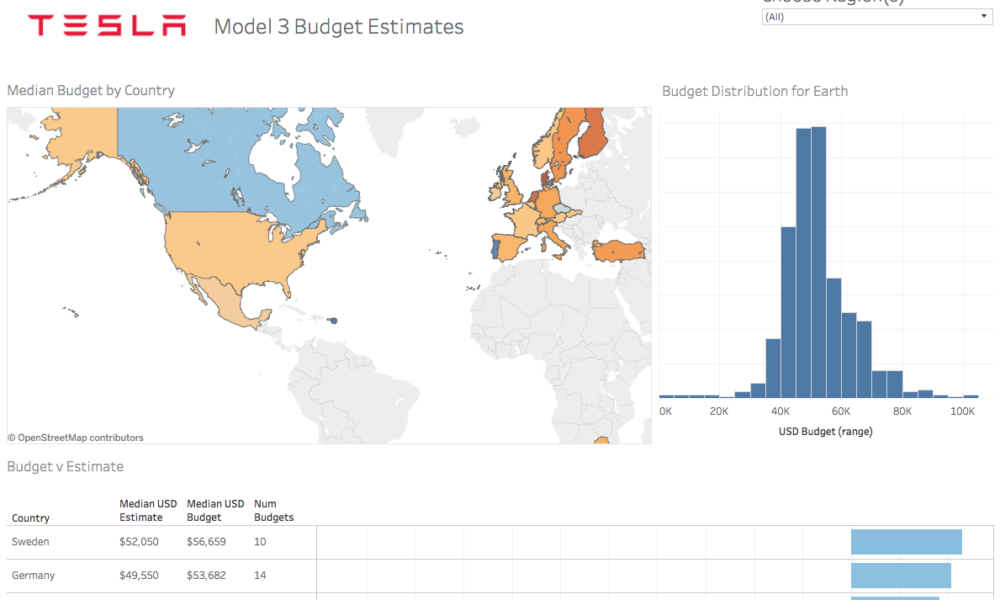Image resolution: width=1000 pixels, height=600 pixels.
Task: Click the tallest histogram bar near 50K
Action: 818,262
